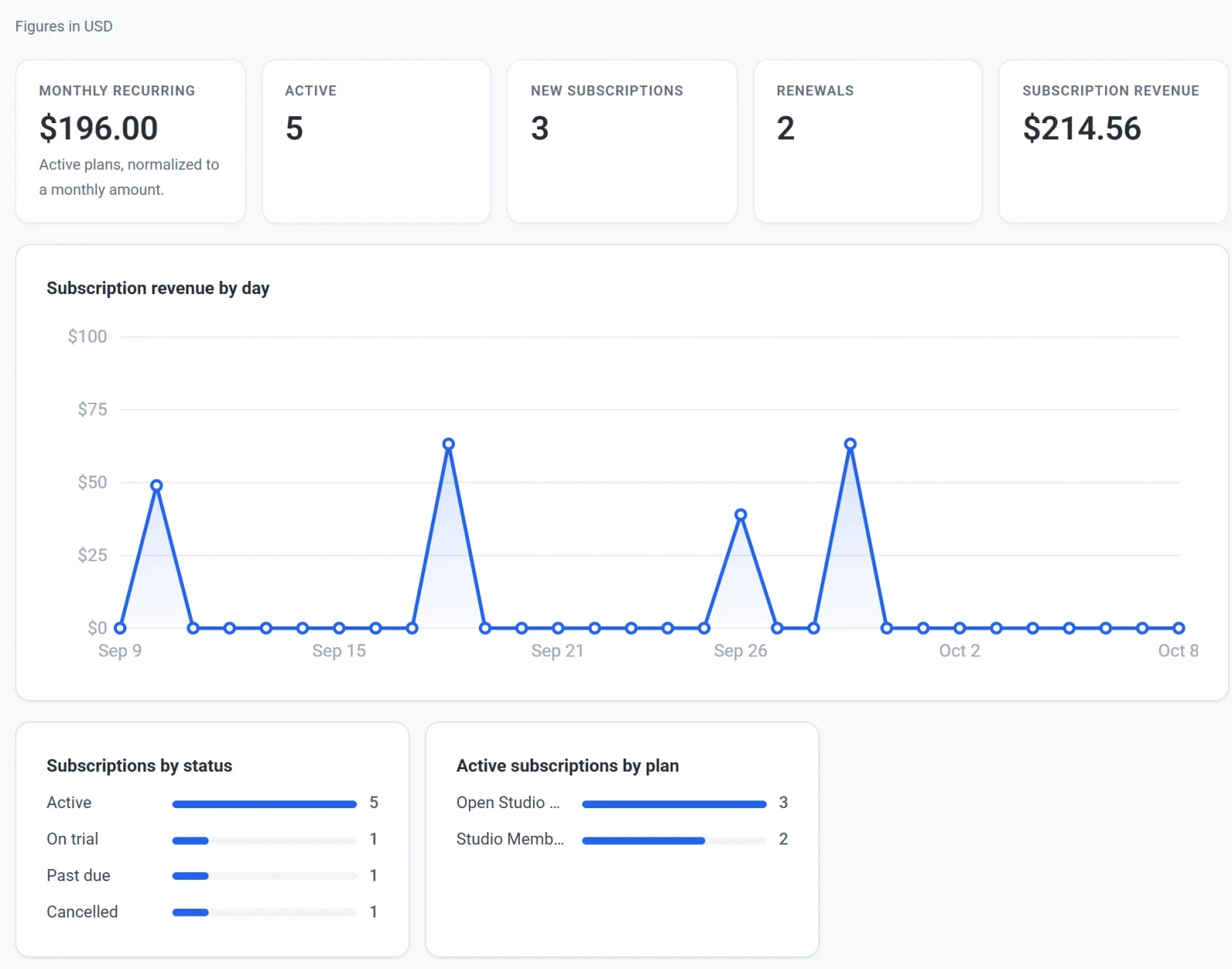1232x969 pixels.
Task: Click the New Subscriptions value 3
Action: click(x=540, y=128)
